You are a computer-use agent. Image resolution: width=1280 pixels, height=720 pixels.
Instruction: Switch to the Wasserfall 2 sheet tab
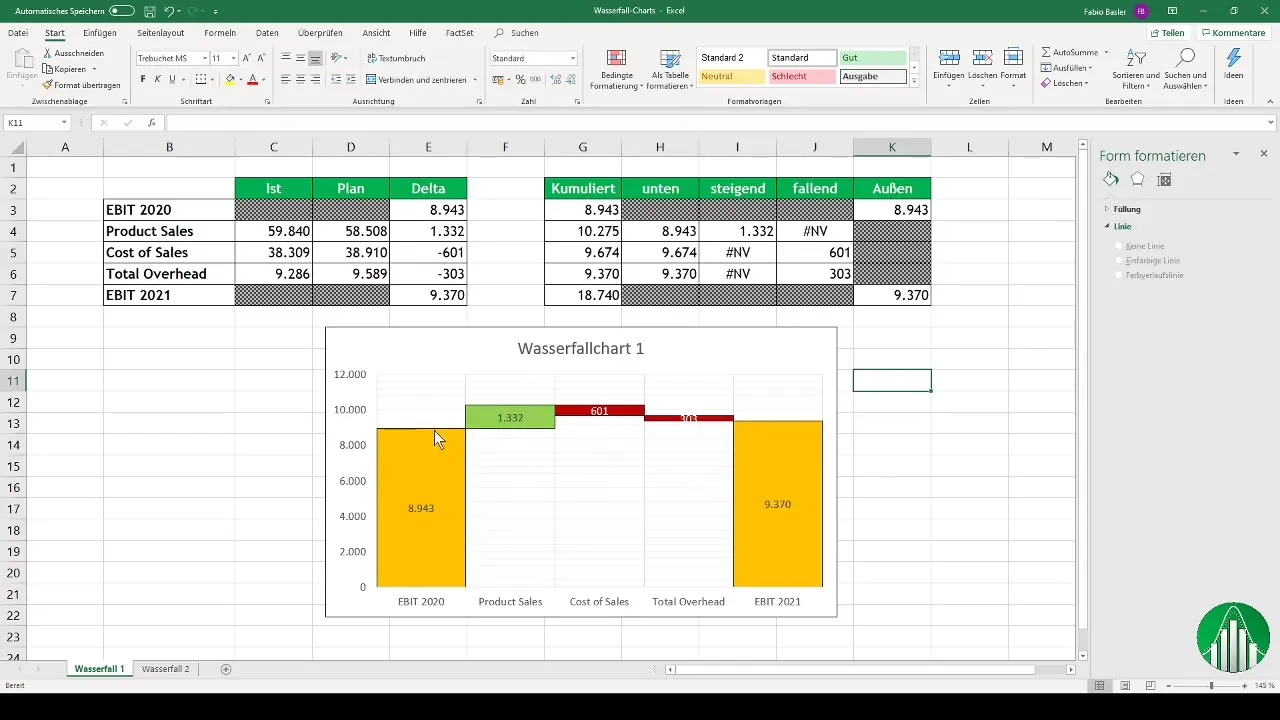tap(165, 668)
